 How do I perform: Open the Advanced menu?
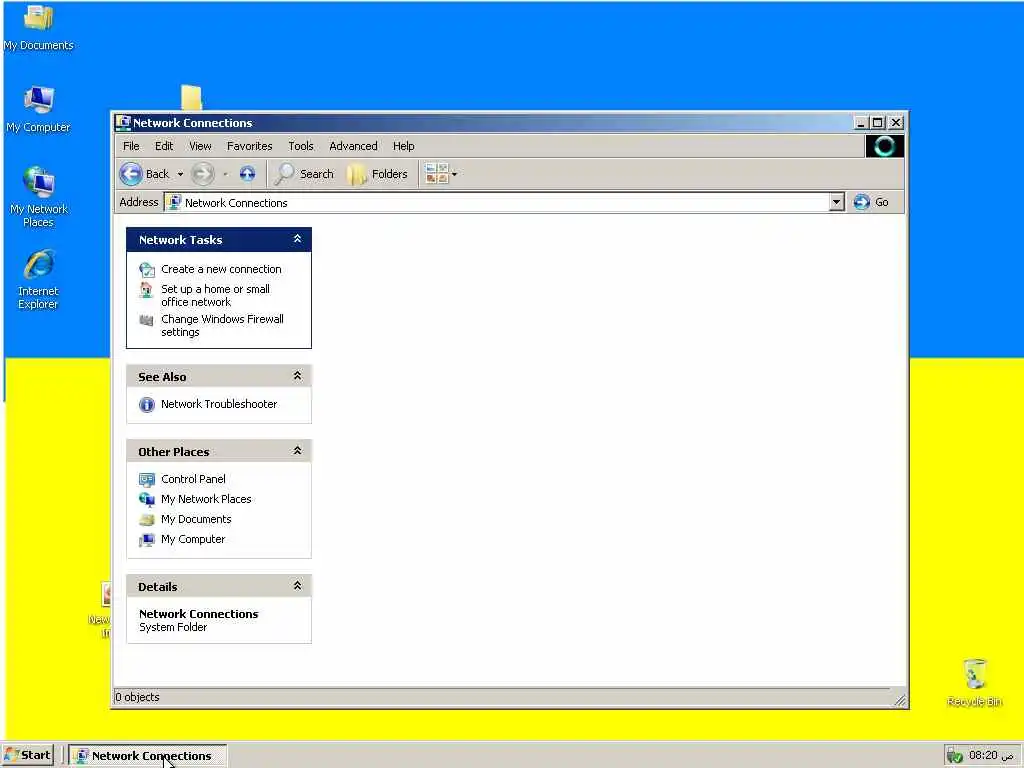(353, 146)
